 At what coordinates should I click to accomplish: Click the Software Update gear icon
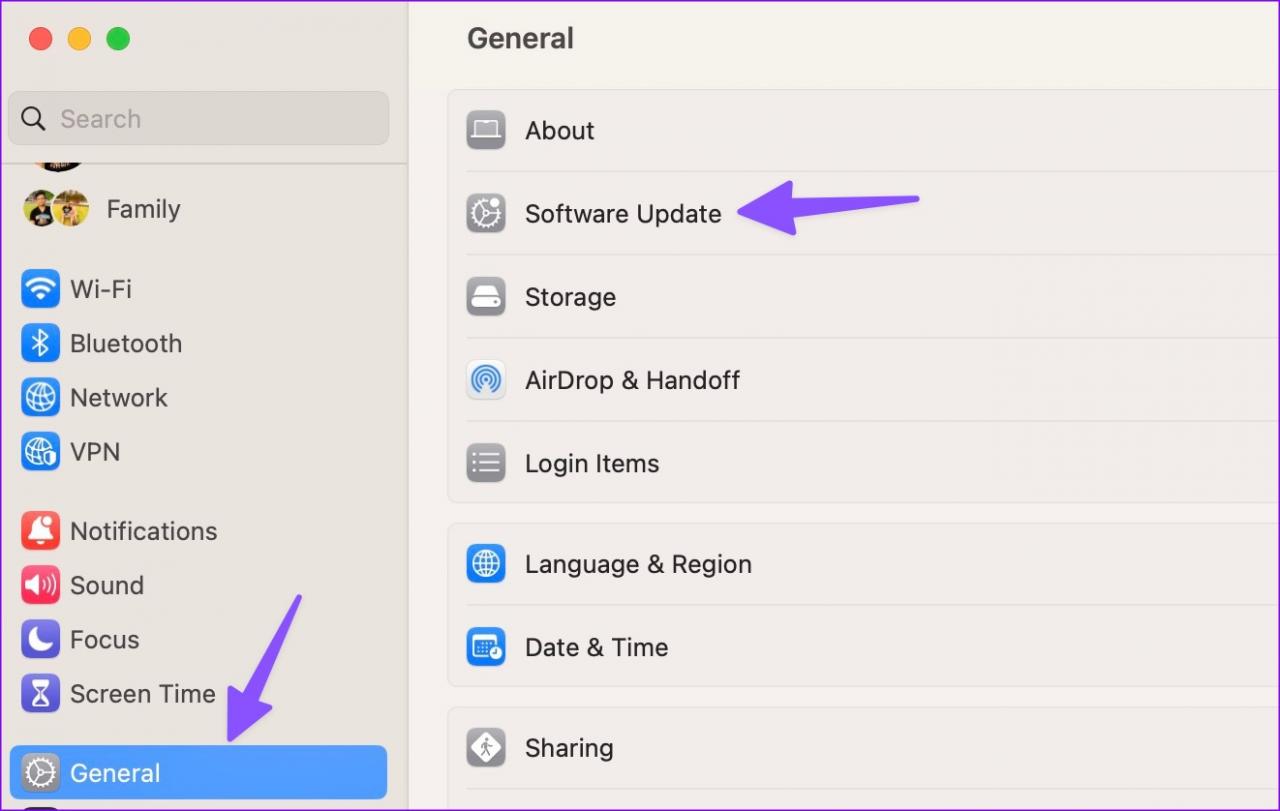point(486,214)
